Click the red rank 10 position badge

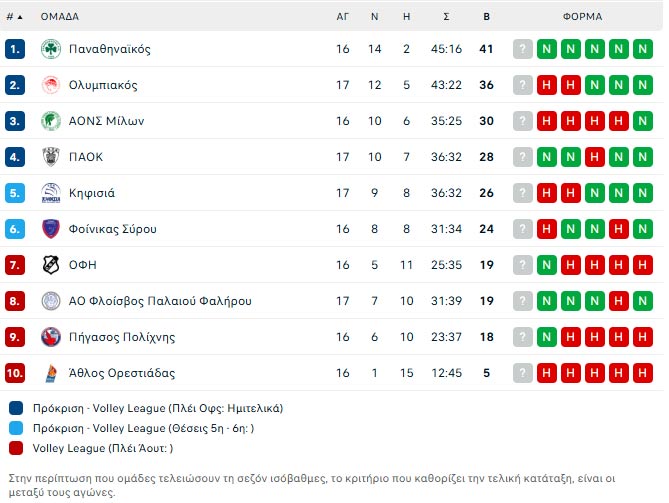14,373
